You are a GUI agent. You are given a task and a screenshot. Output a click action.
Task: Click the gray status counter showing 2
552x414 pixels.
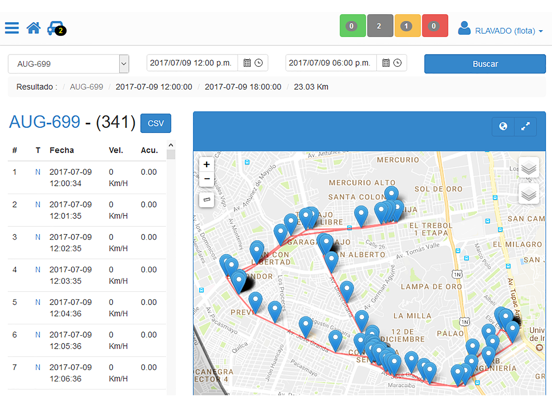[x=380, y=26]
